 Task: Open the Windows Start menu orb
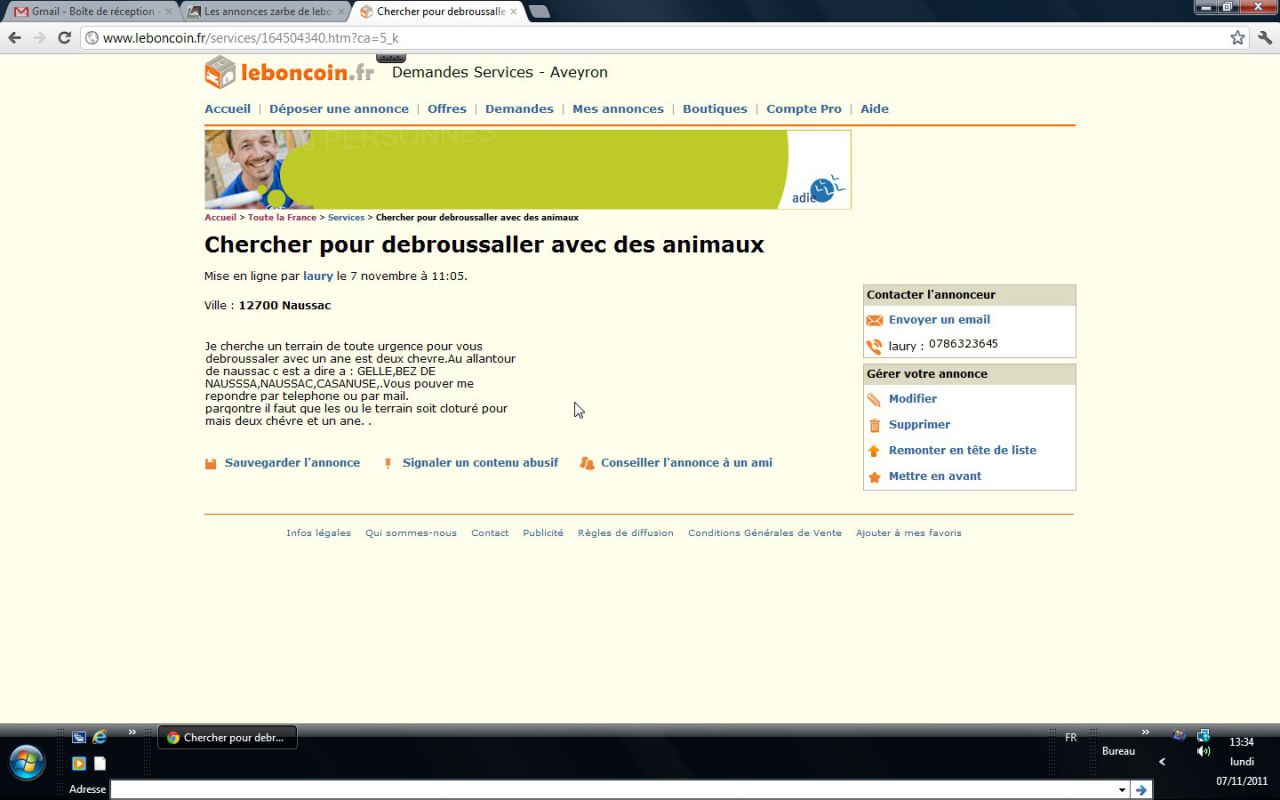point(27,762)
